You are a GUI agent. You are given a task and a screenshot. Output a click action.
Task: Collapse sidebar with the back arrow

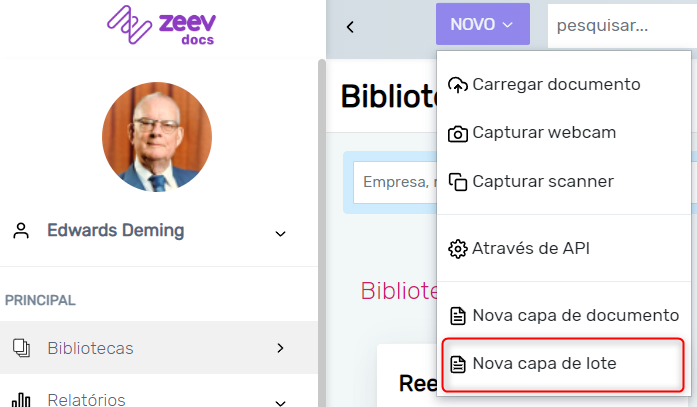click(350, 26)
